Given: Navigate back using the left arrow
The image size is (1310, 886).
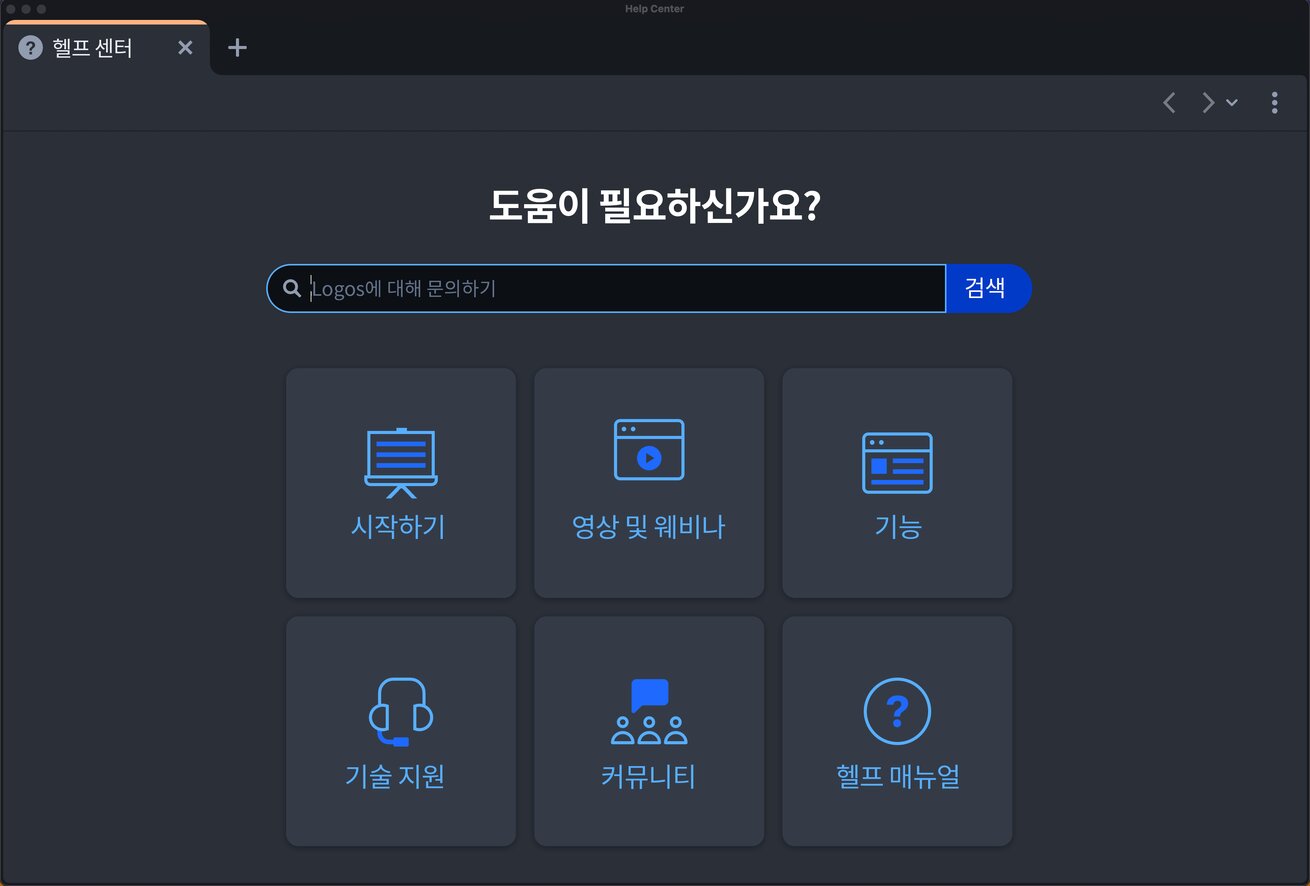Looking at the screenshot, I should (1168, 102).
